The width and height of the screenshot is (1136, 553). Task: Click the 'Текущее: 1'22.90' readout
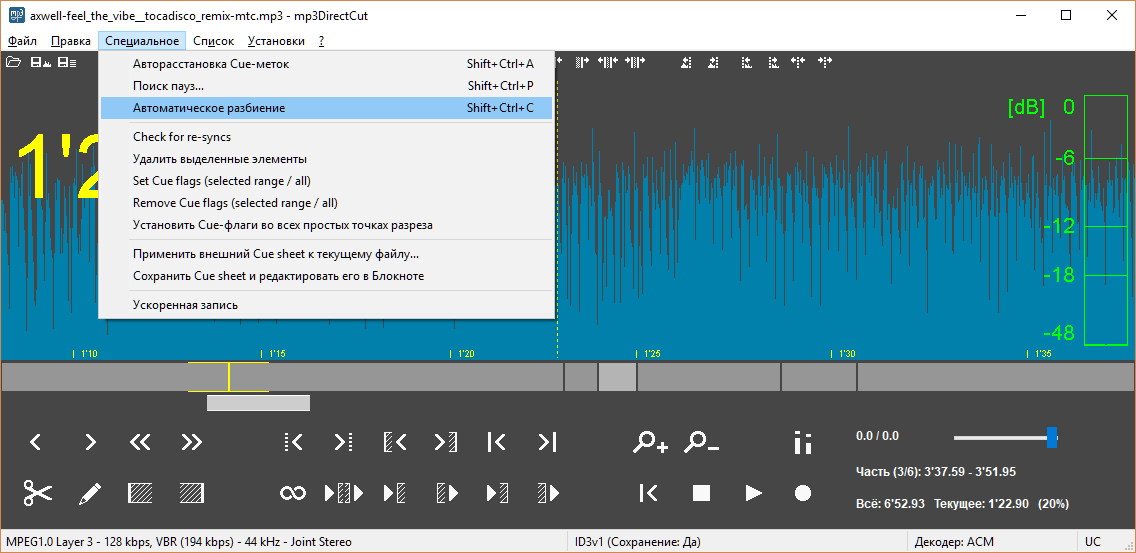click(981, 504)
